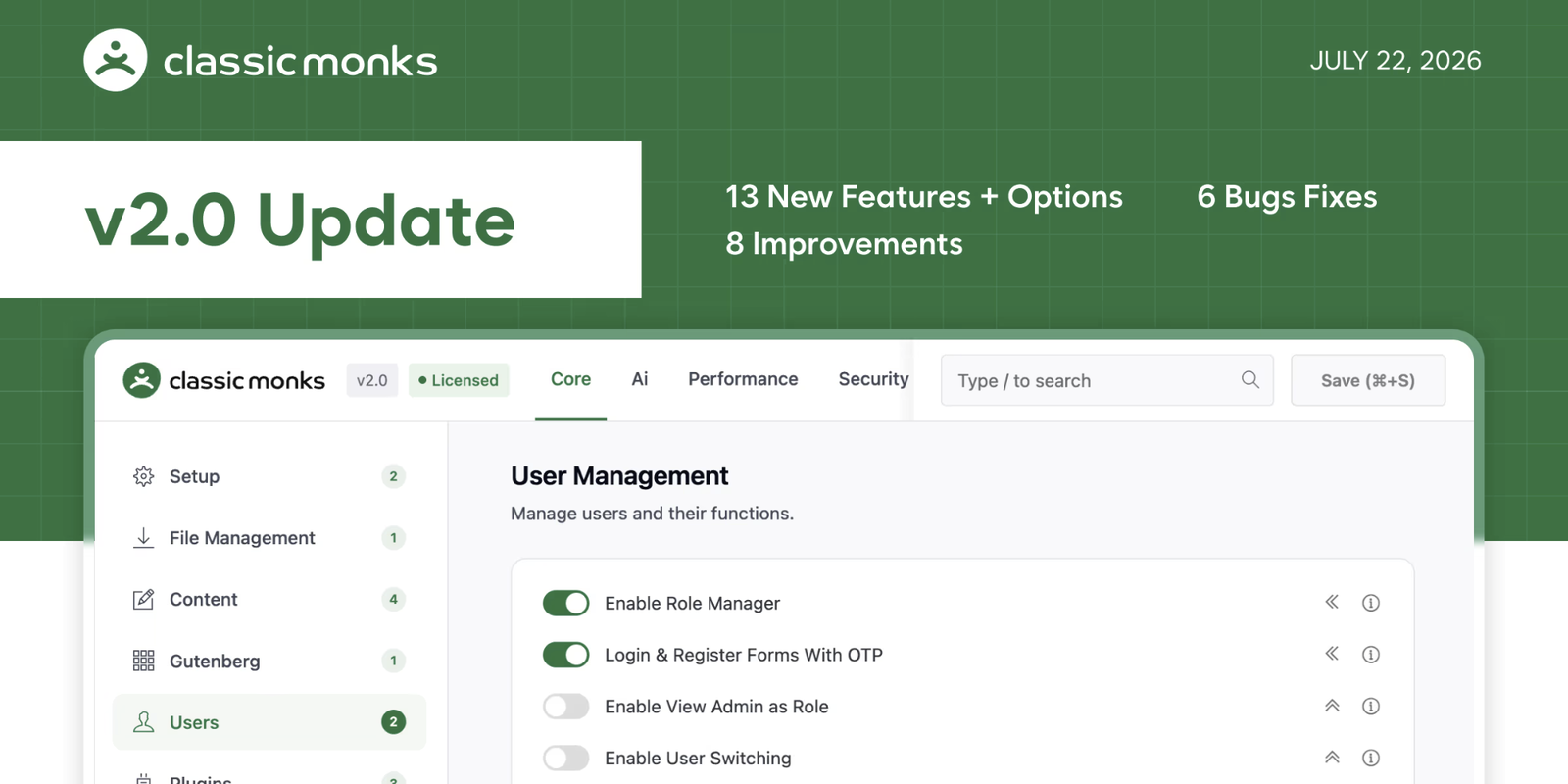
Task: Disable the Enable Role Manager toggle
Action: (566, 603)
